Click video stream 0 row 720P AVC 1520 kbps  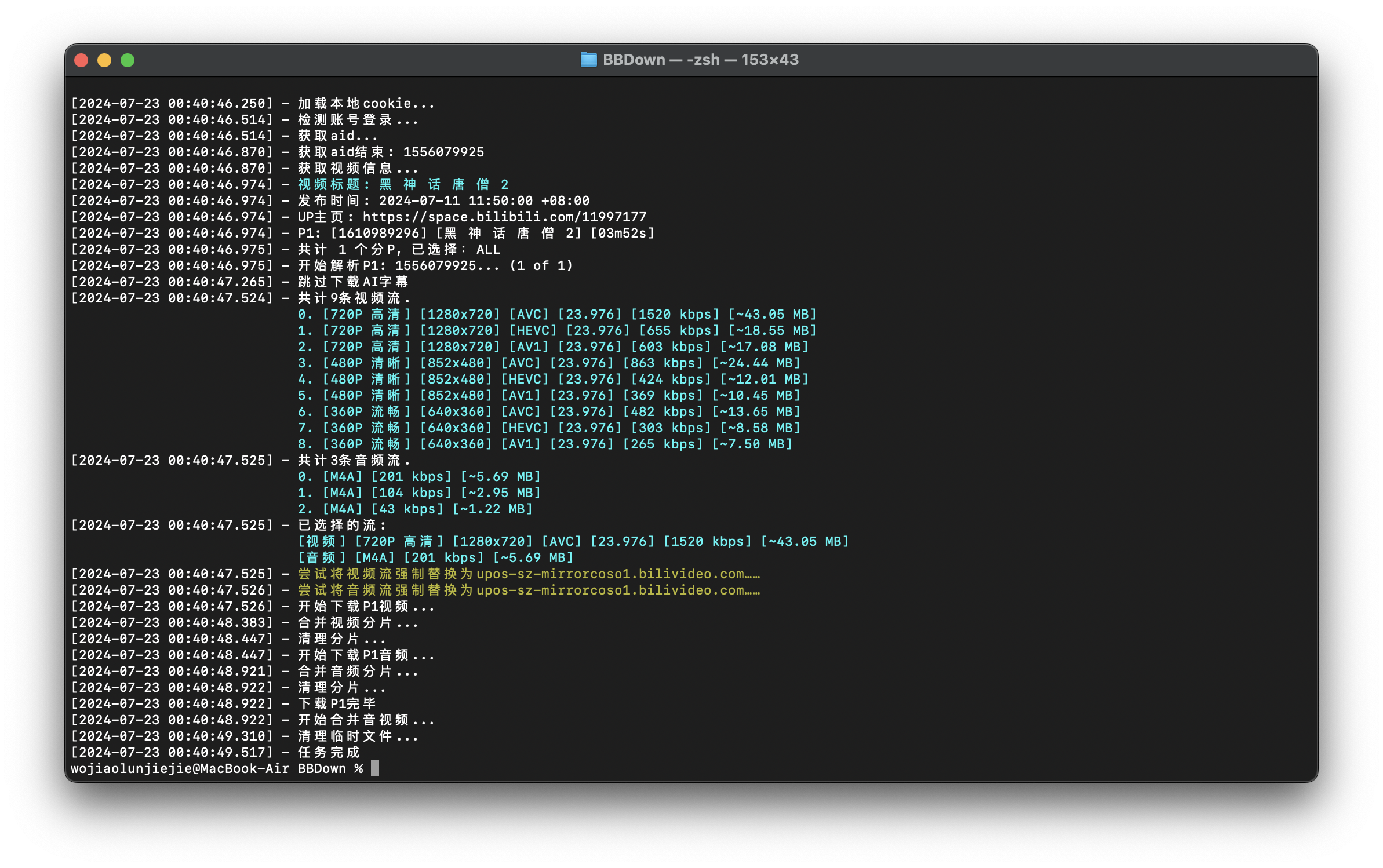pos(557,314)
